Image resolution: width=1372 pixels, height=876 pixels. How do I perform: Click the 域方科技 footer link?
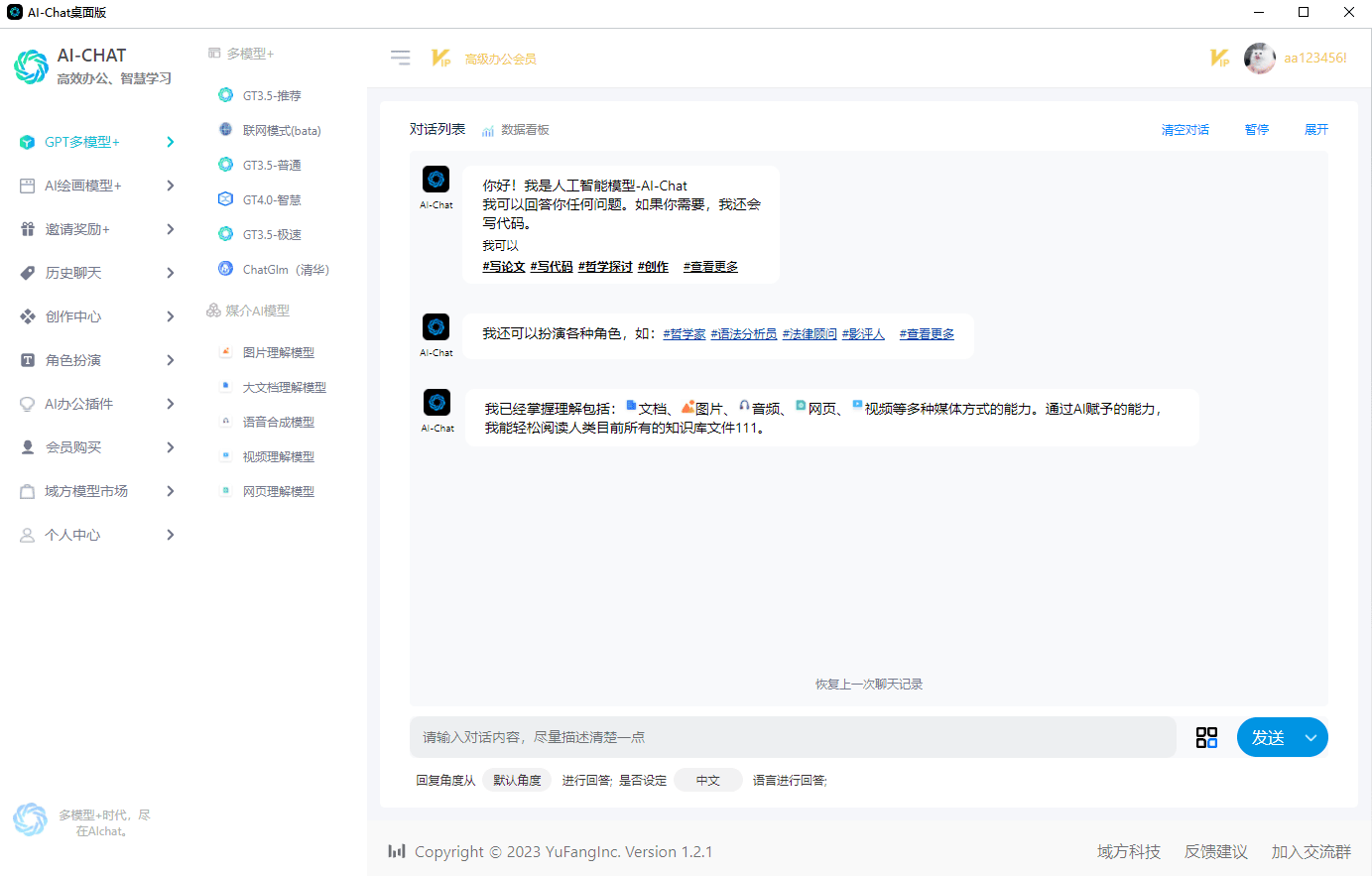pyautogui.click(x=1129, y=852)
